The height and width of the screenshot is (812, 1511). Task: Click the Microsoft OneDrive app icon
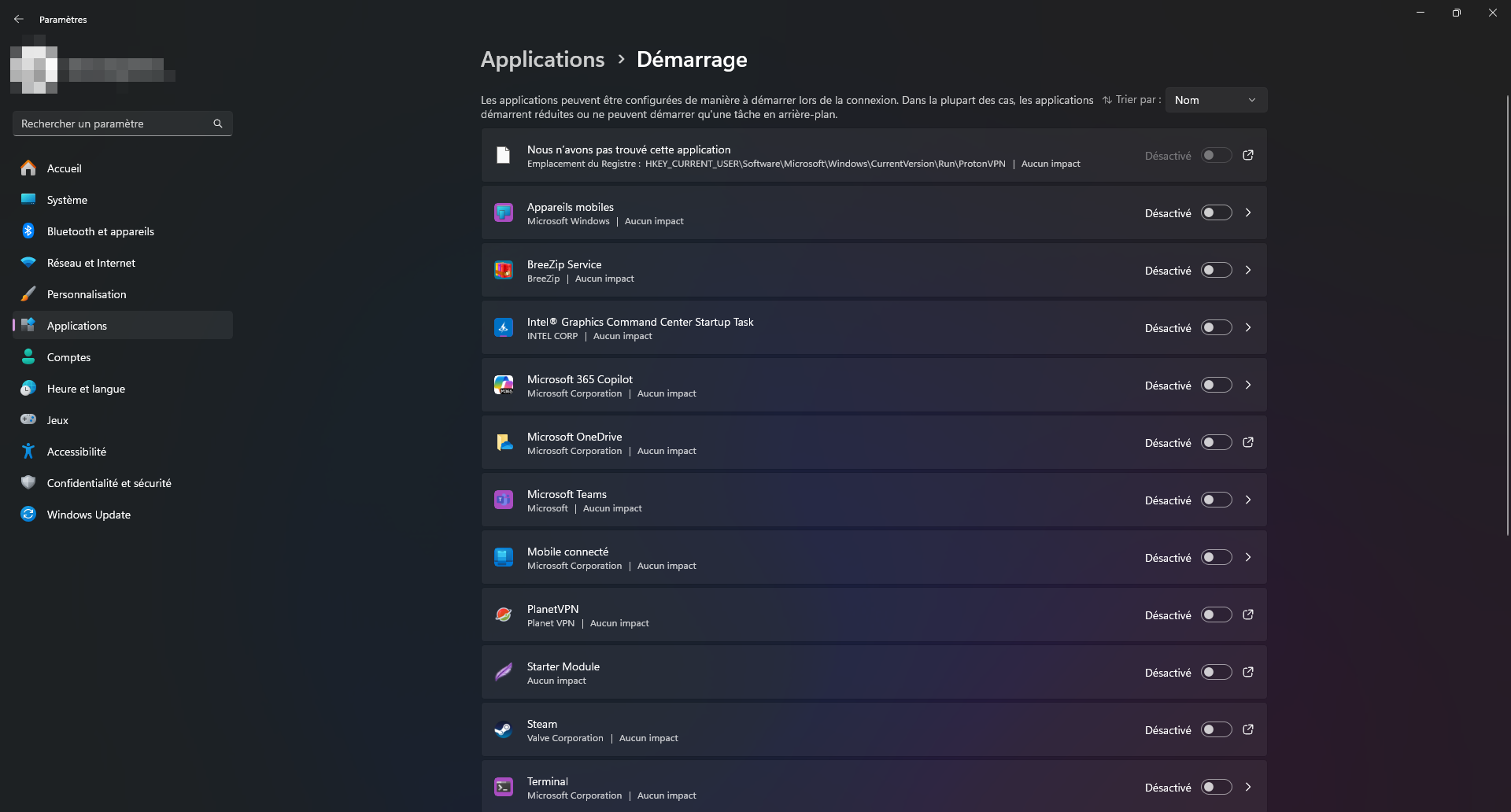504,442
